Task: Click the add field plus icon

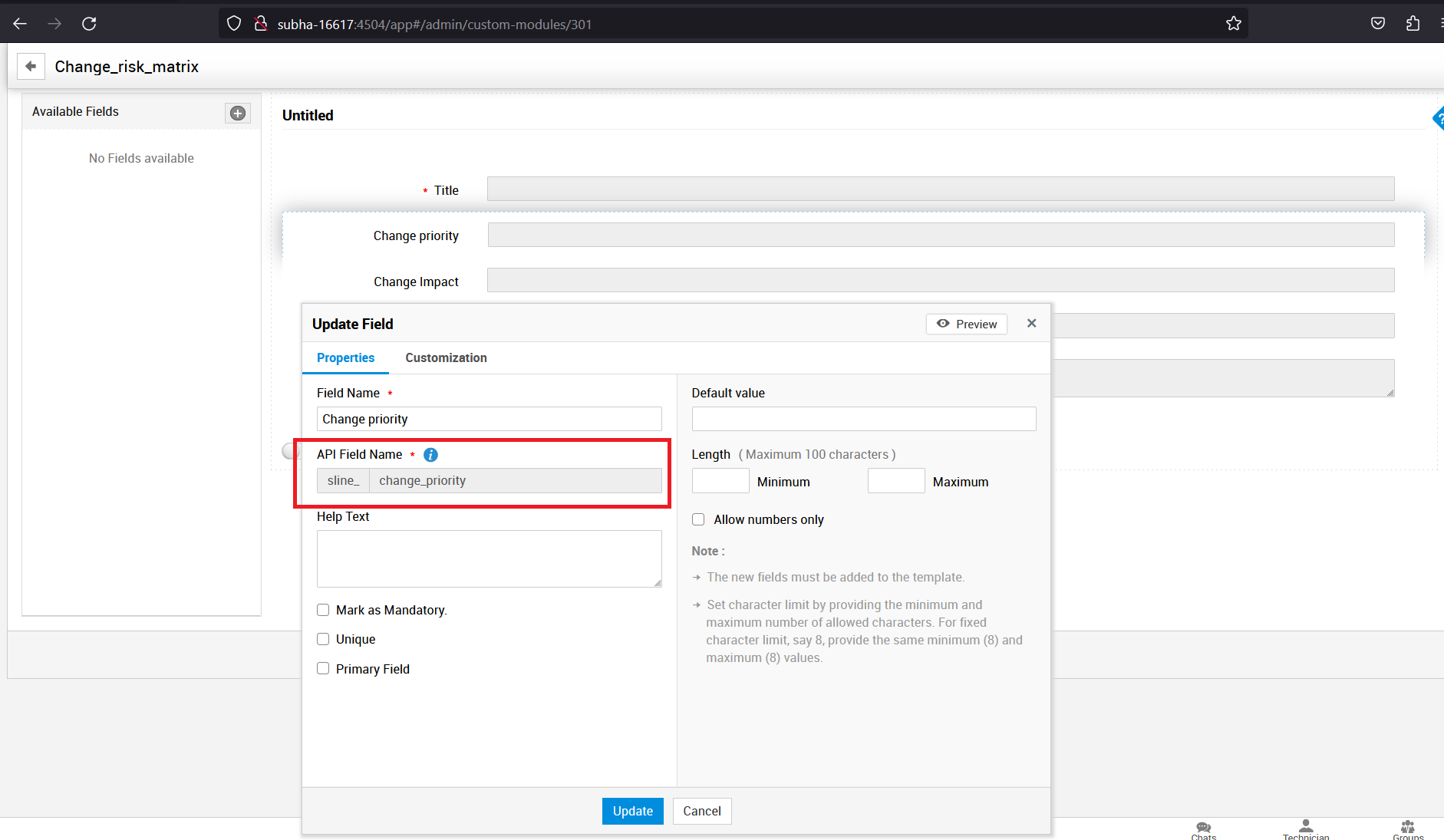Action: pyautogui.click(x=238, y=113)
